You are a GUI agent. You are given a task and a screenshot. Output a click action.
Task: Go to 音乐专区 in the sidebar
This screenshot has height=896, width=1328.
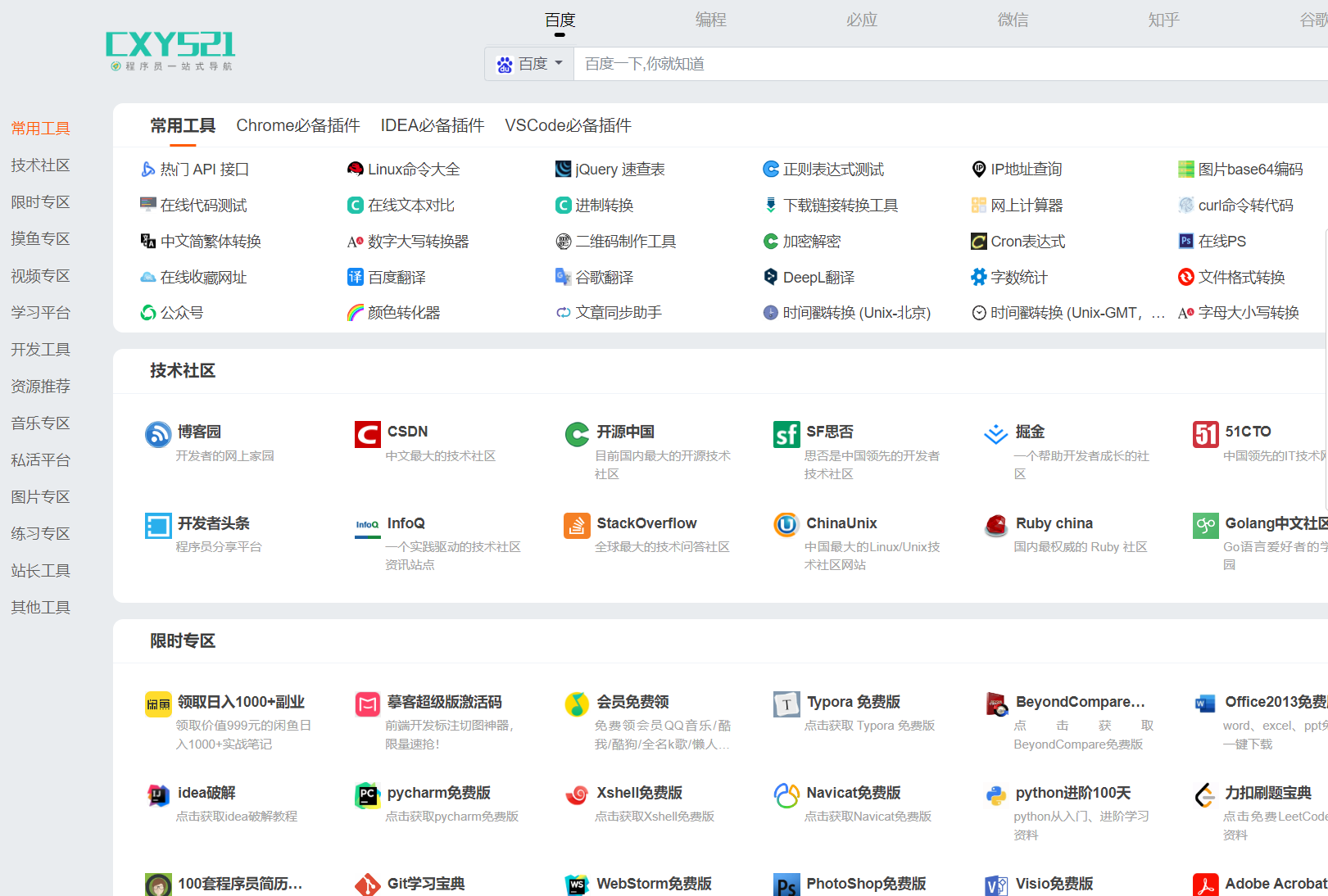tap(40, 423)
